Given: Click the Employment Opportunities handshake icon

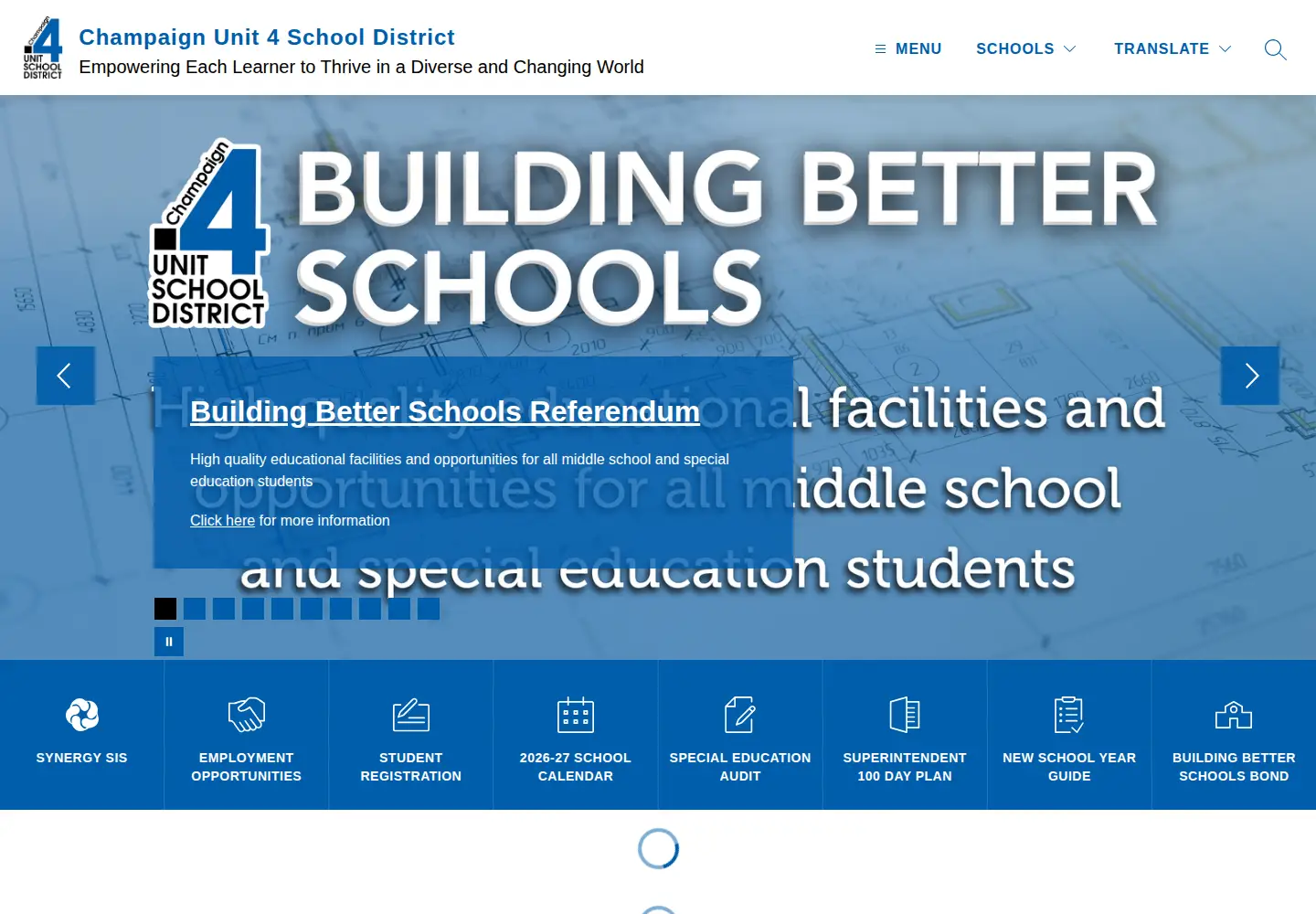Looking at the screenshot, I should (247, 715).
